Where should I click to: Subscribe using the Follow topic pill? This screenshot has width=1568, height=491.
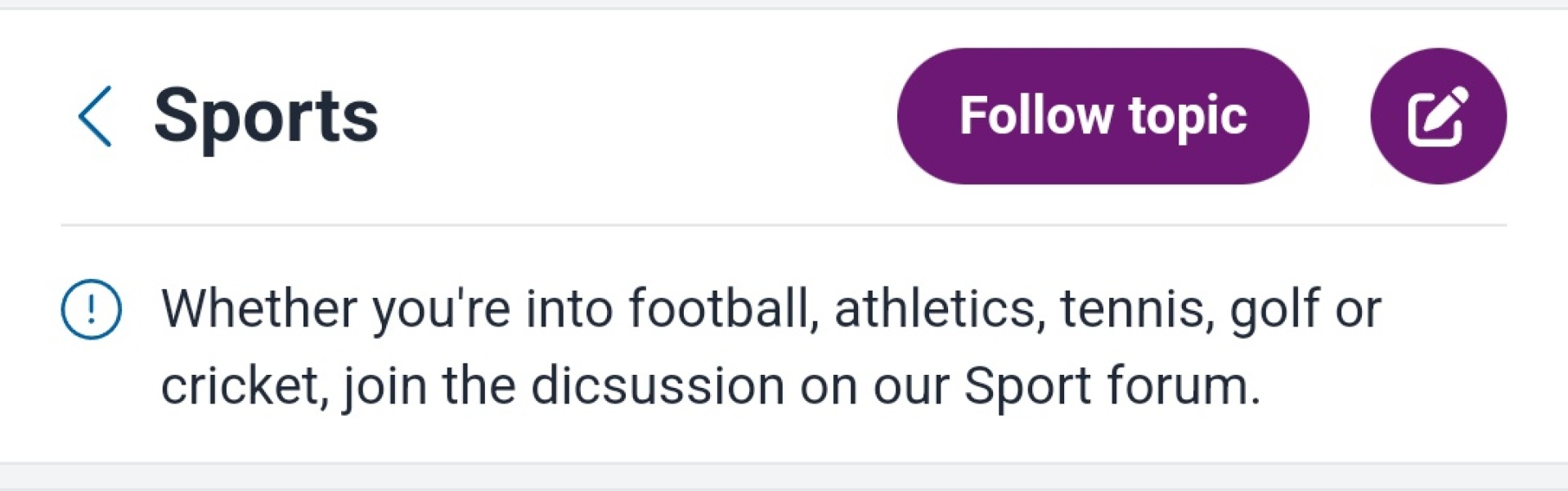click(x=1102, y=116)
